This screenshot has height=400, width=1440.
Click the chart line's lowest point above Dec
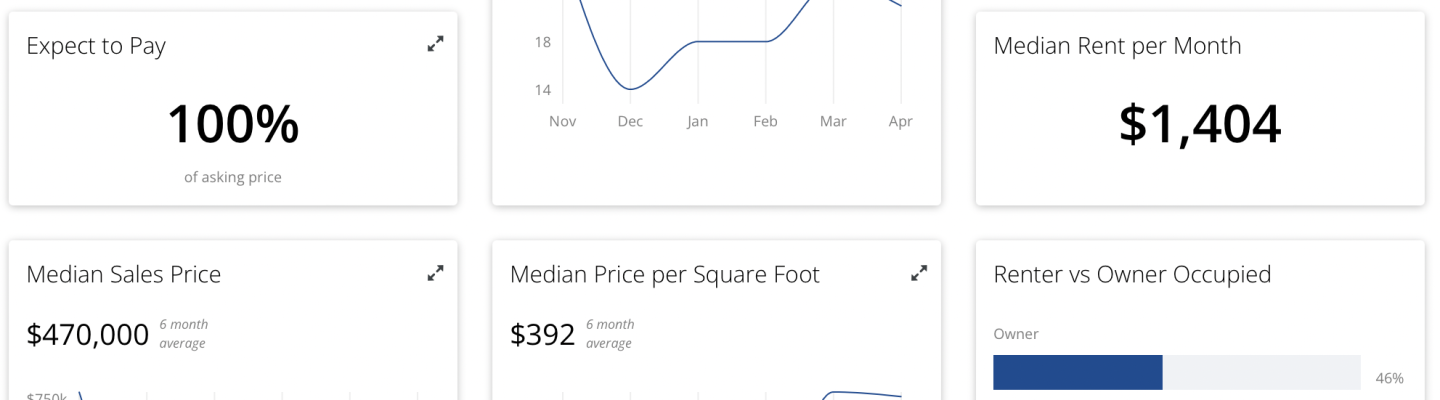coord(630,89)
